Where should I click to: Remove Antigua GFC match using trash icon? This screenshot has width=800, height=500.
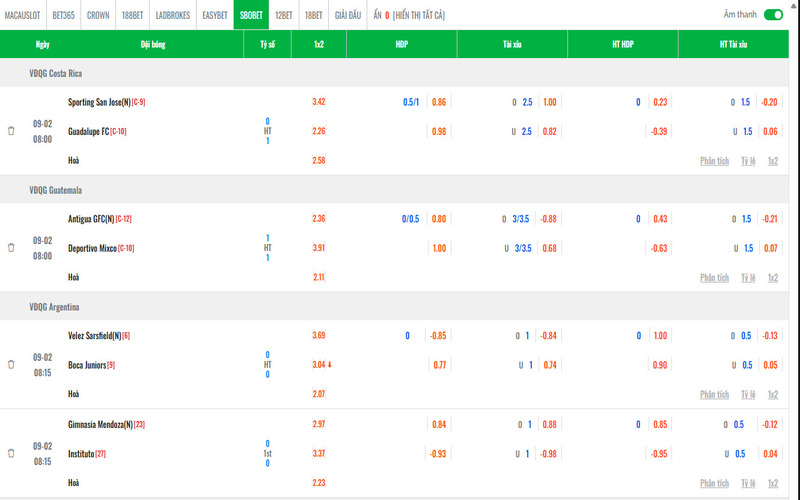(11, 248)
